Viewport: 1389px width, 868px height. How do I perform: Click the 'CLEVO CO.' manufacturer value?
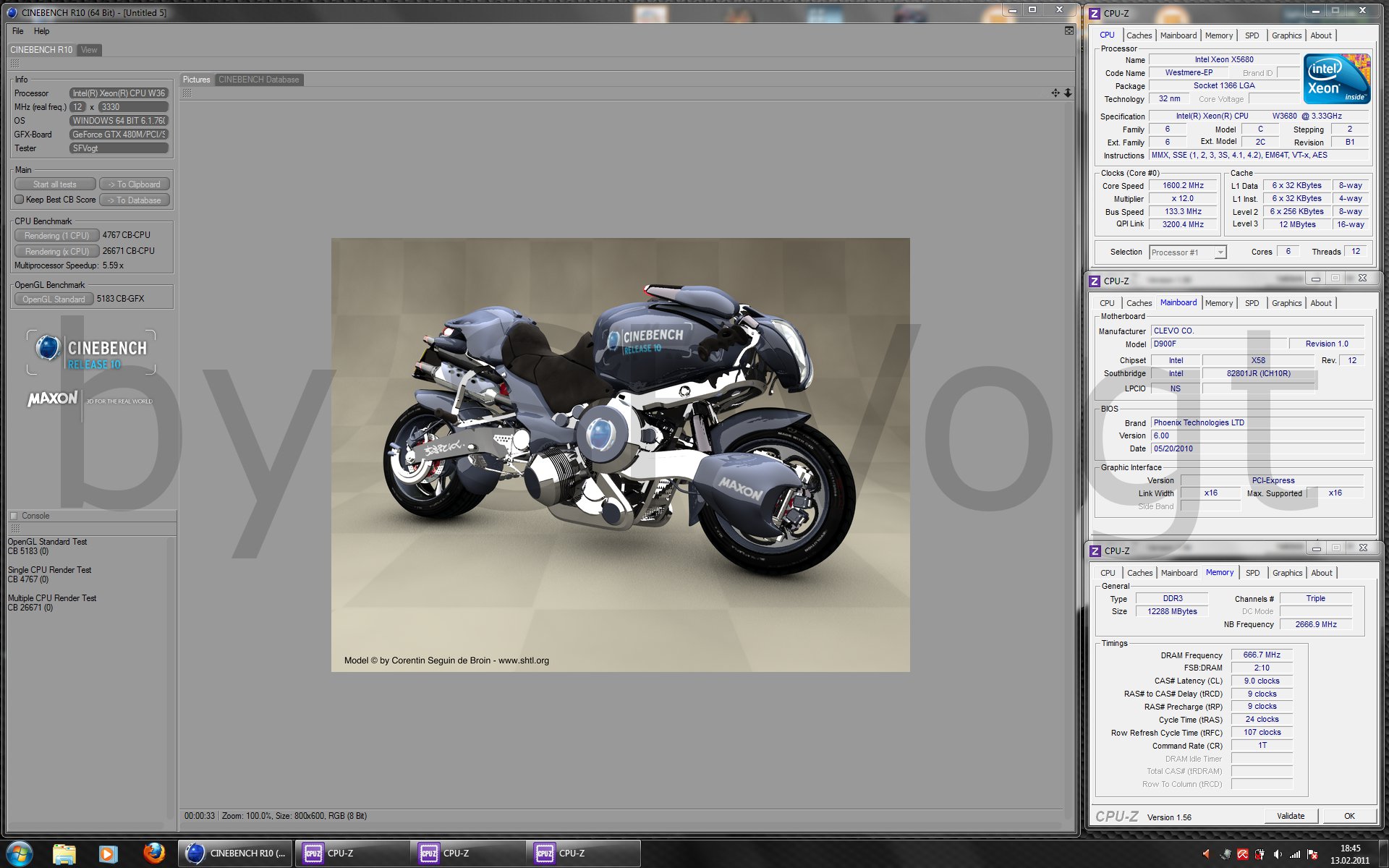[1173, 331]
